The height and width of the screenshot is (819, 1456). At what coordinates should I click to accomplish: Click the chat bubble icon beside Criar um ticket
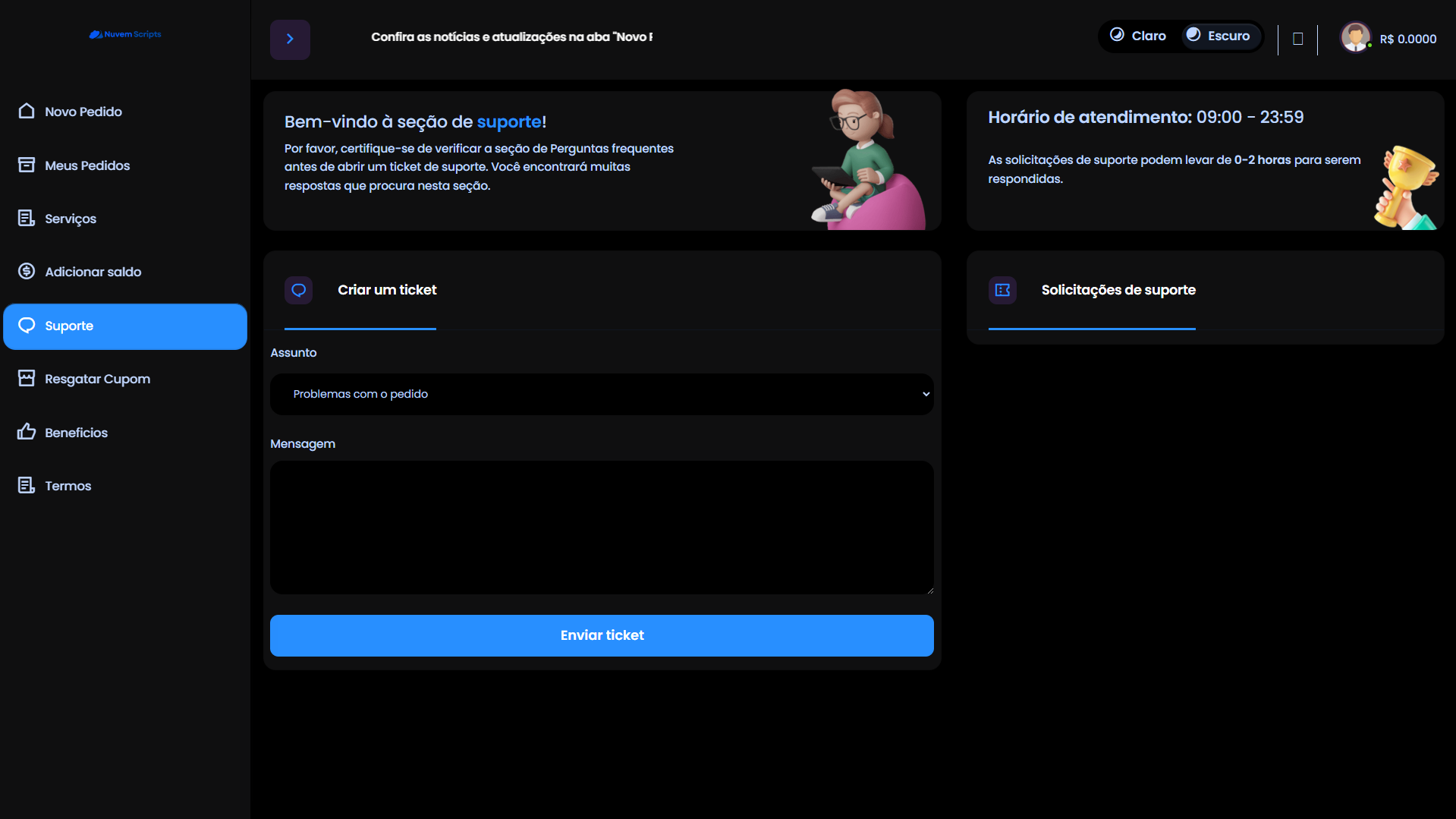(298, 290)
